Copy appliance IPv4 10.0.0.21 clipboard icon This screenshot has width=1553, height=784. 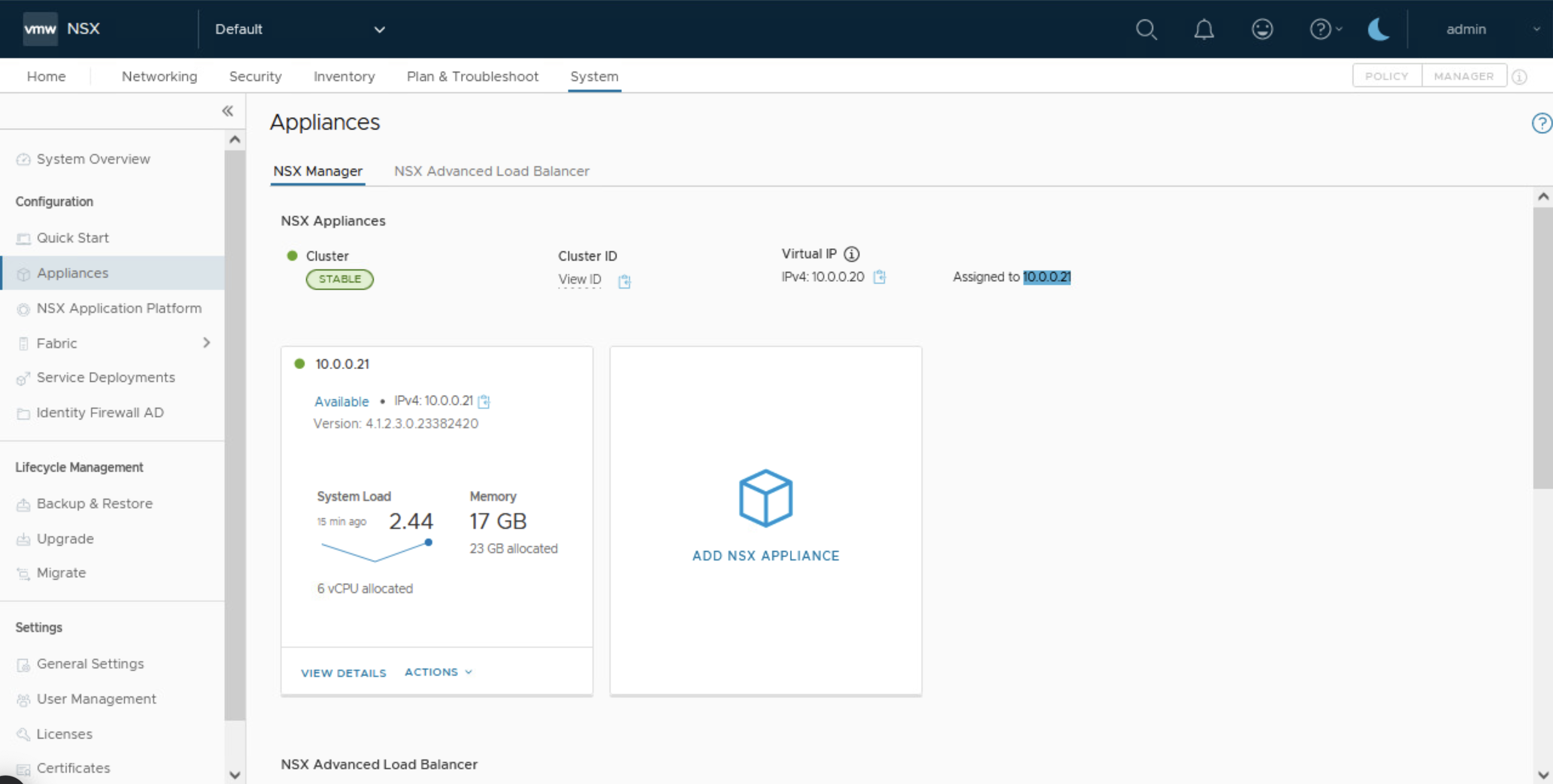[x=484, y=401]
